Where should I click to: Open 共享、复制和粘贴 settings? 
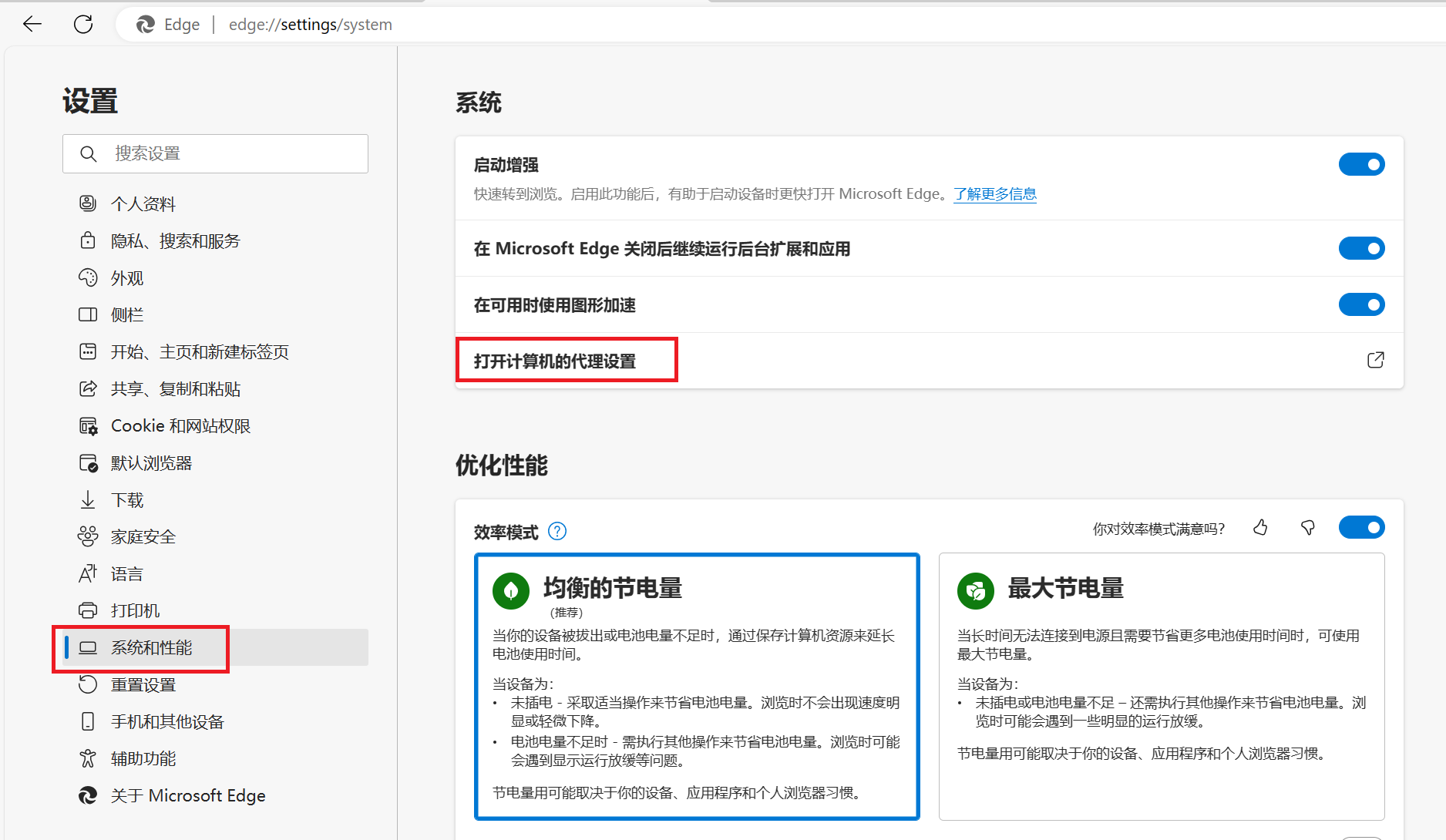216,388
